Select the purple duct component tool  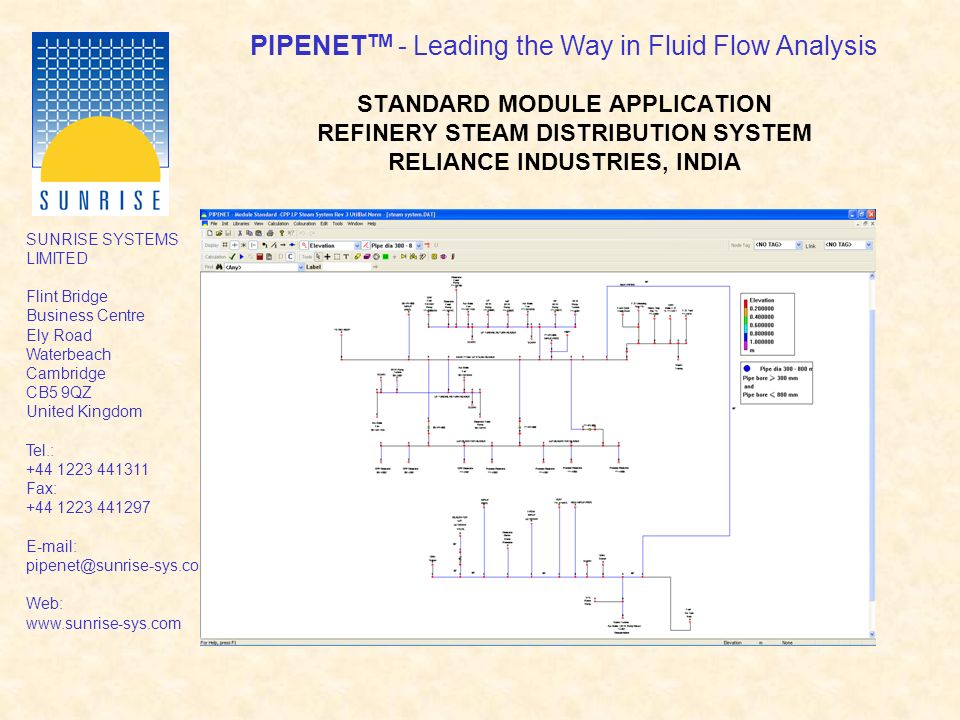point(367,257)
